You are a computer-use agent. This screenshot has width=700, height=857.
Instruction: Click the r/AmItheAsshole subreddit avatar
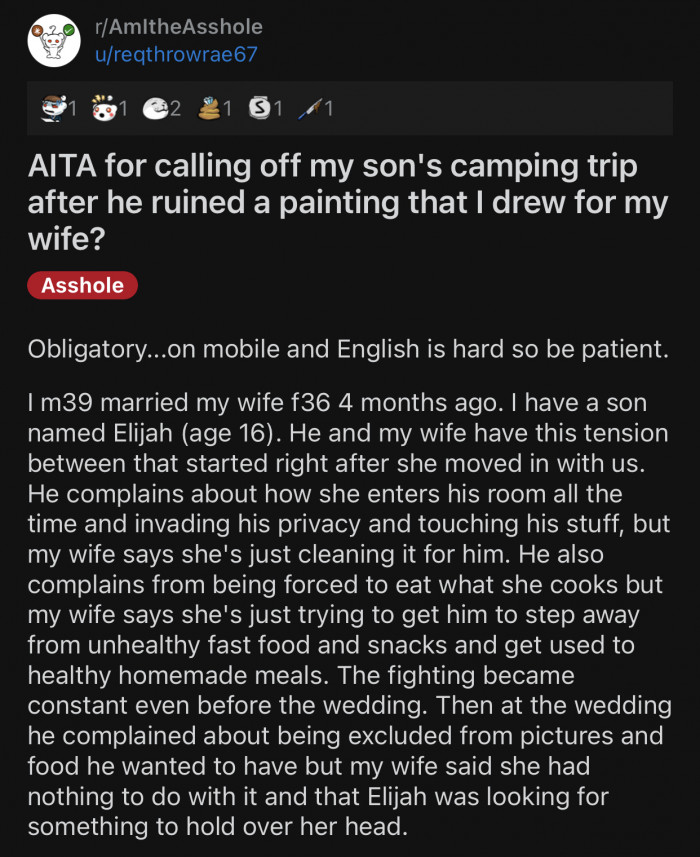pos(55,40)
